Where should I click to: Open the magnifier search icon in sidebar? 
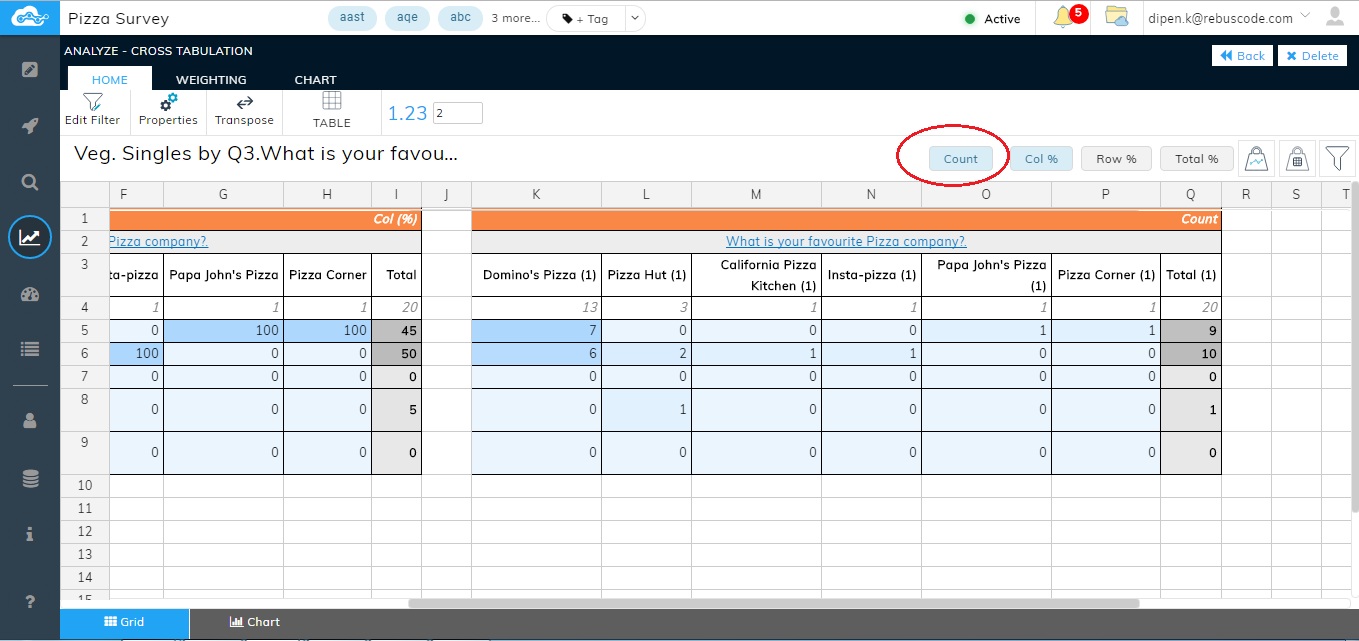click(30, 182)
